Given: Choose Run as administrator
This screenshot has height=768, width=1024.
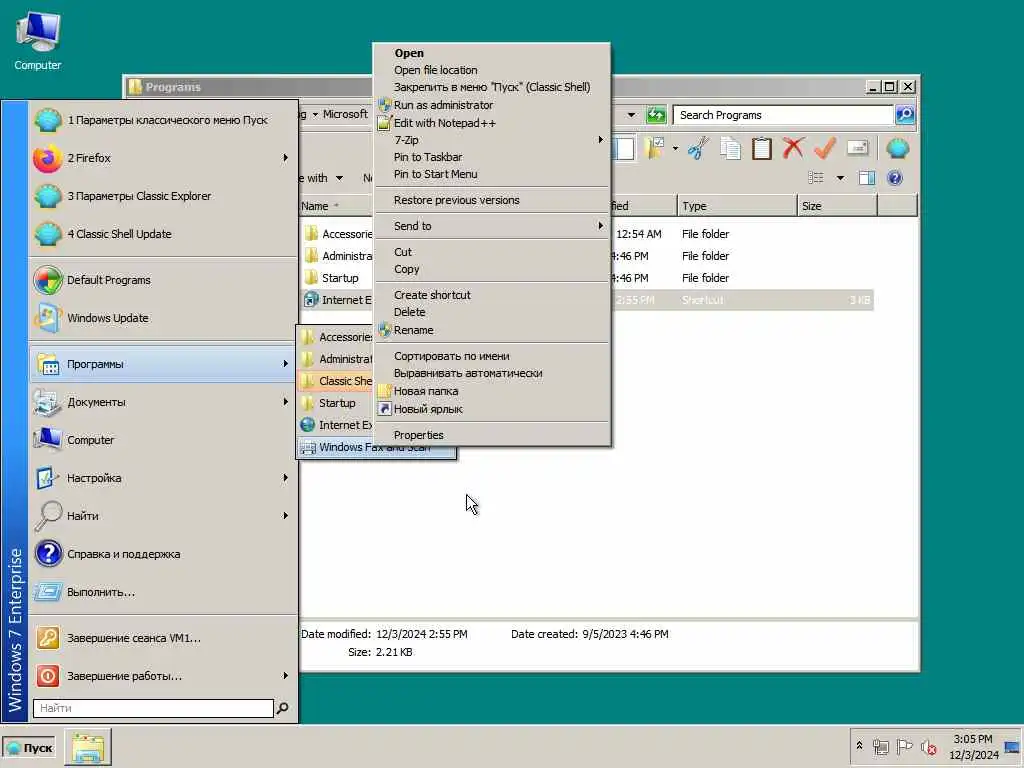Looking at the screenshot, I should coord(491,105).
